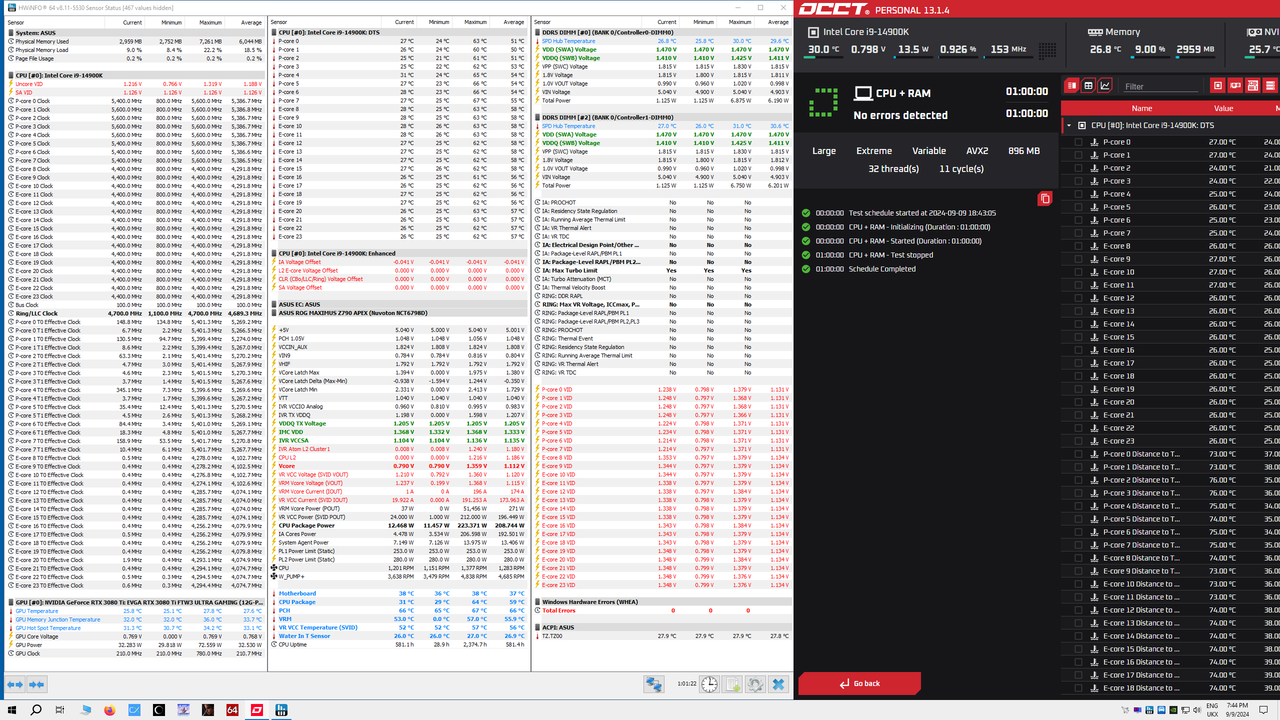1280x720 pixels.
Task: Switch OCCT monitoring to table view icon
Action: point(1089,86)
